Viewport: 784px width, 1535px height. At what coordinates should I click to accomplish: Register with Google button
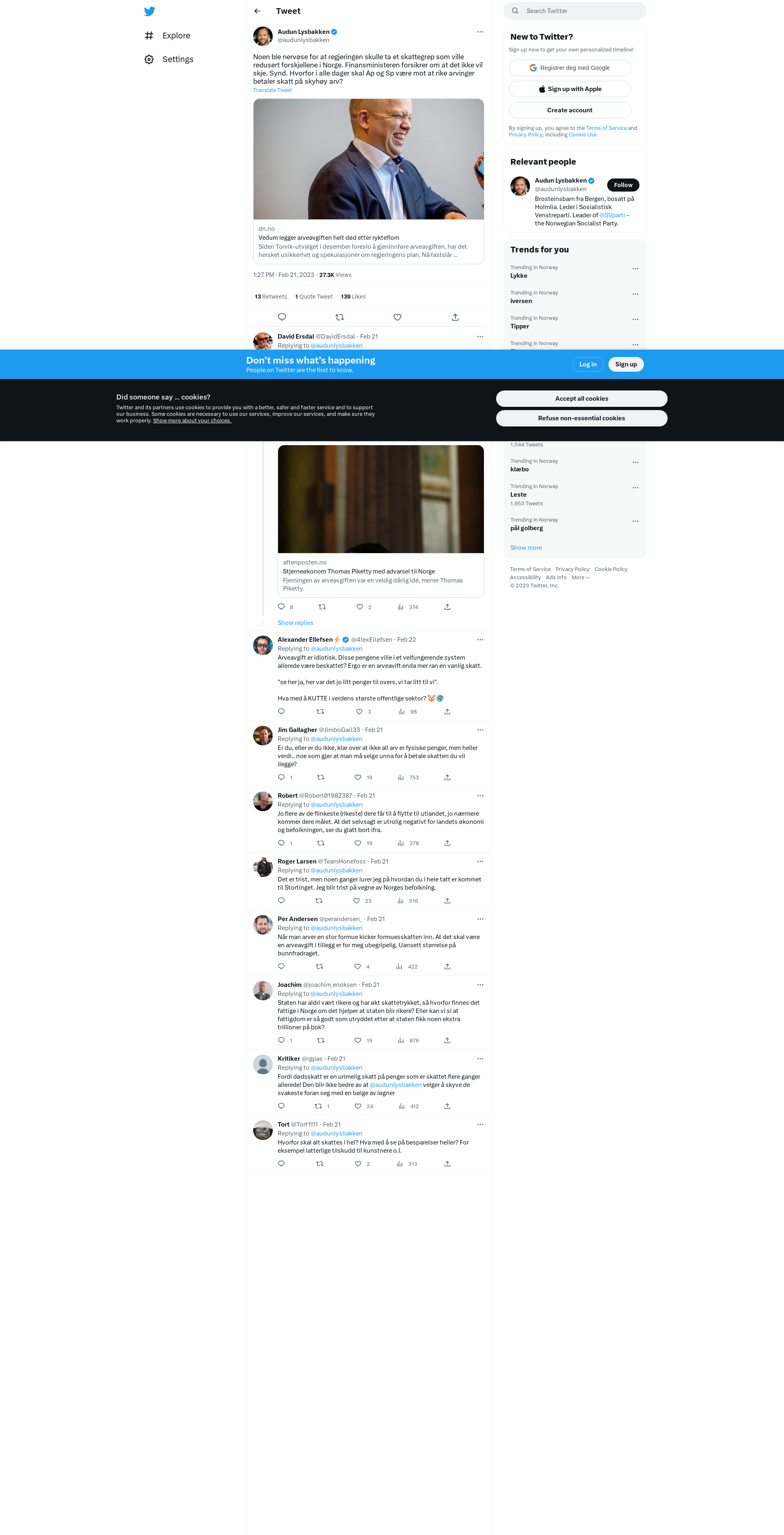570,68
